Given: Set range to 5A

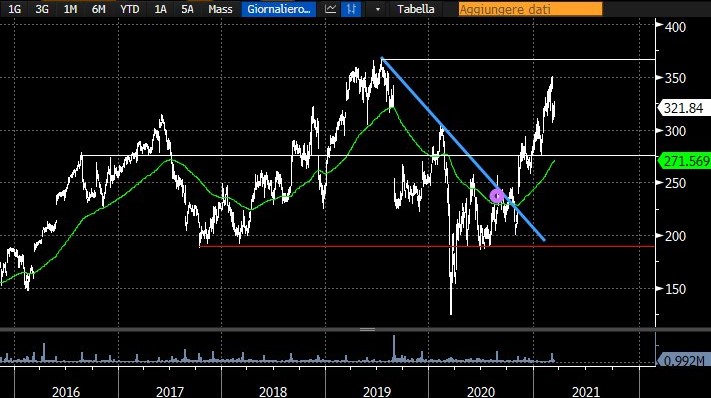Looking at the screenshot, I should [187, 9].
